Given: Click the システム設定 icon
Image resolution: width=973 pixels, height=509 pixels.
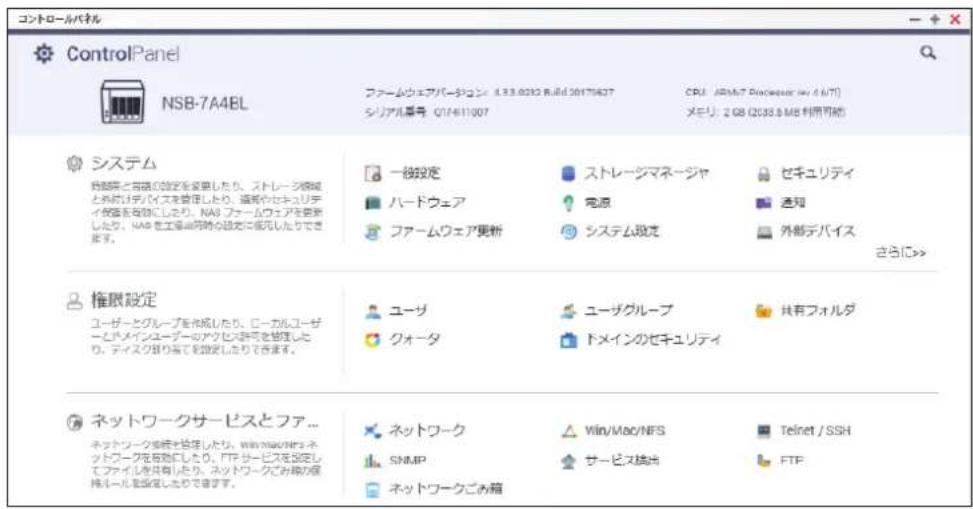Looking at the screenshot, I should [568, 232].
